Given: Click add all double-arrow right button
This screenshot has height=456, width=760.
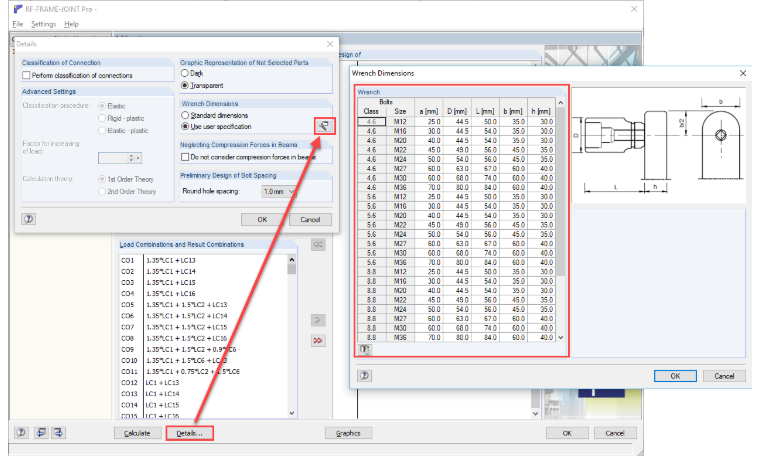Looking at the screenshot, I should [318, 341].
